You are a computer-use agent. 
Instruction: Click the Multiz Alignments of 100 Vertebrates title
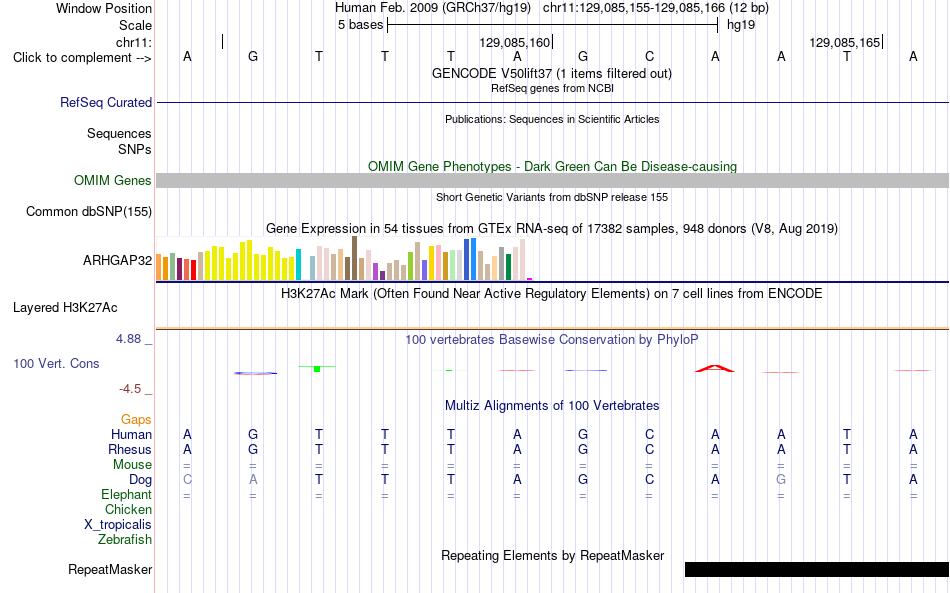(x=552, y=406)
